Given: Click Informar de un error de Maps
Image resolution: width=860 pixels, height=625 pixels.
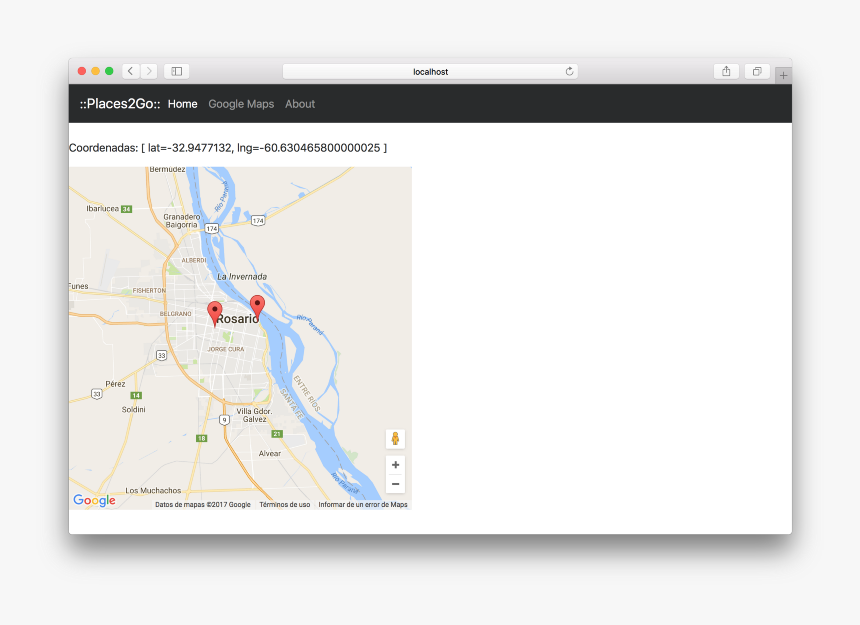Looking at the screenshot, I should (362, 505).
